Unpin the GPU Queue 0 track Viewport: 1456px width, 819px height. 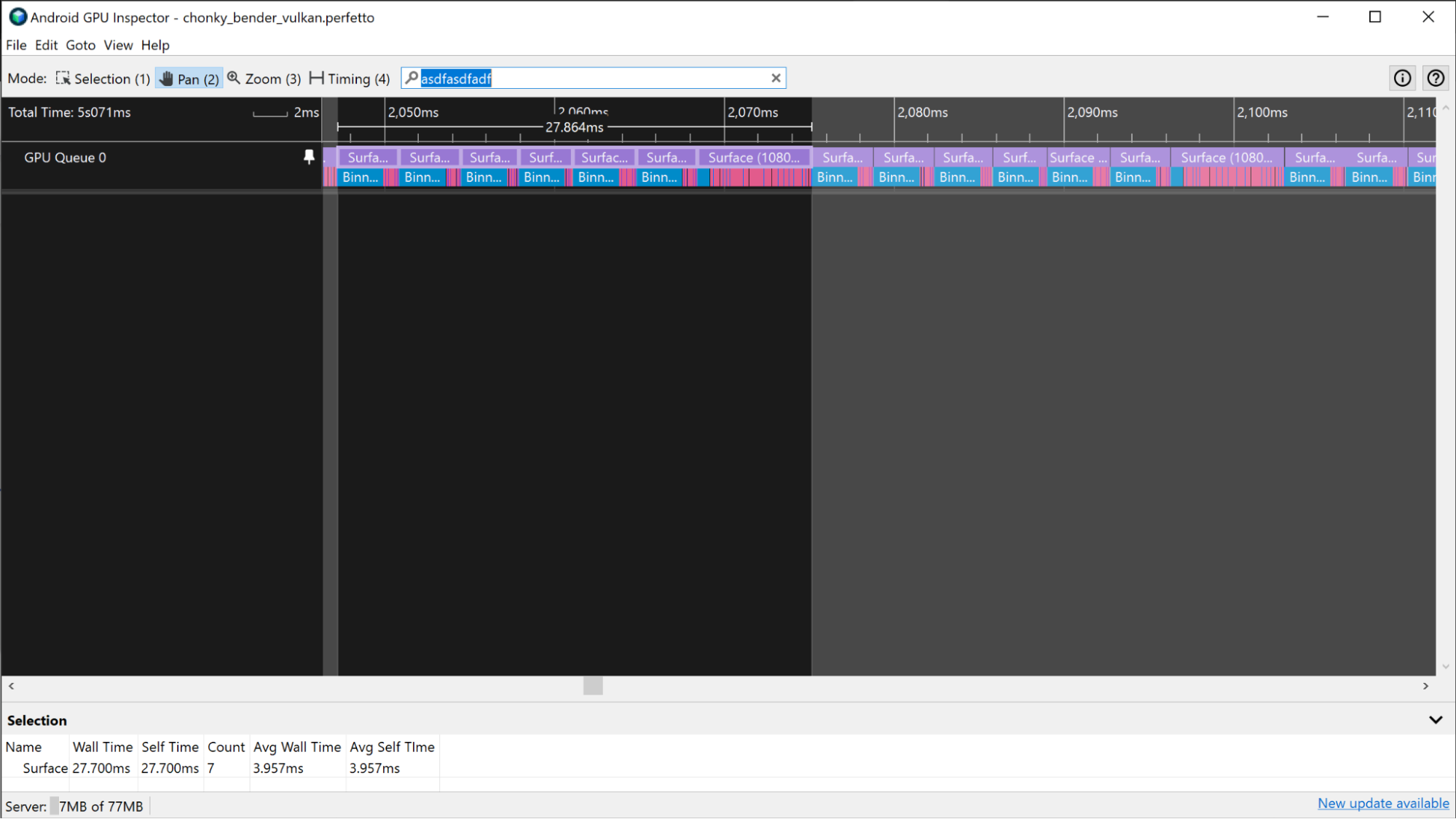click(x=308, y=156)
